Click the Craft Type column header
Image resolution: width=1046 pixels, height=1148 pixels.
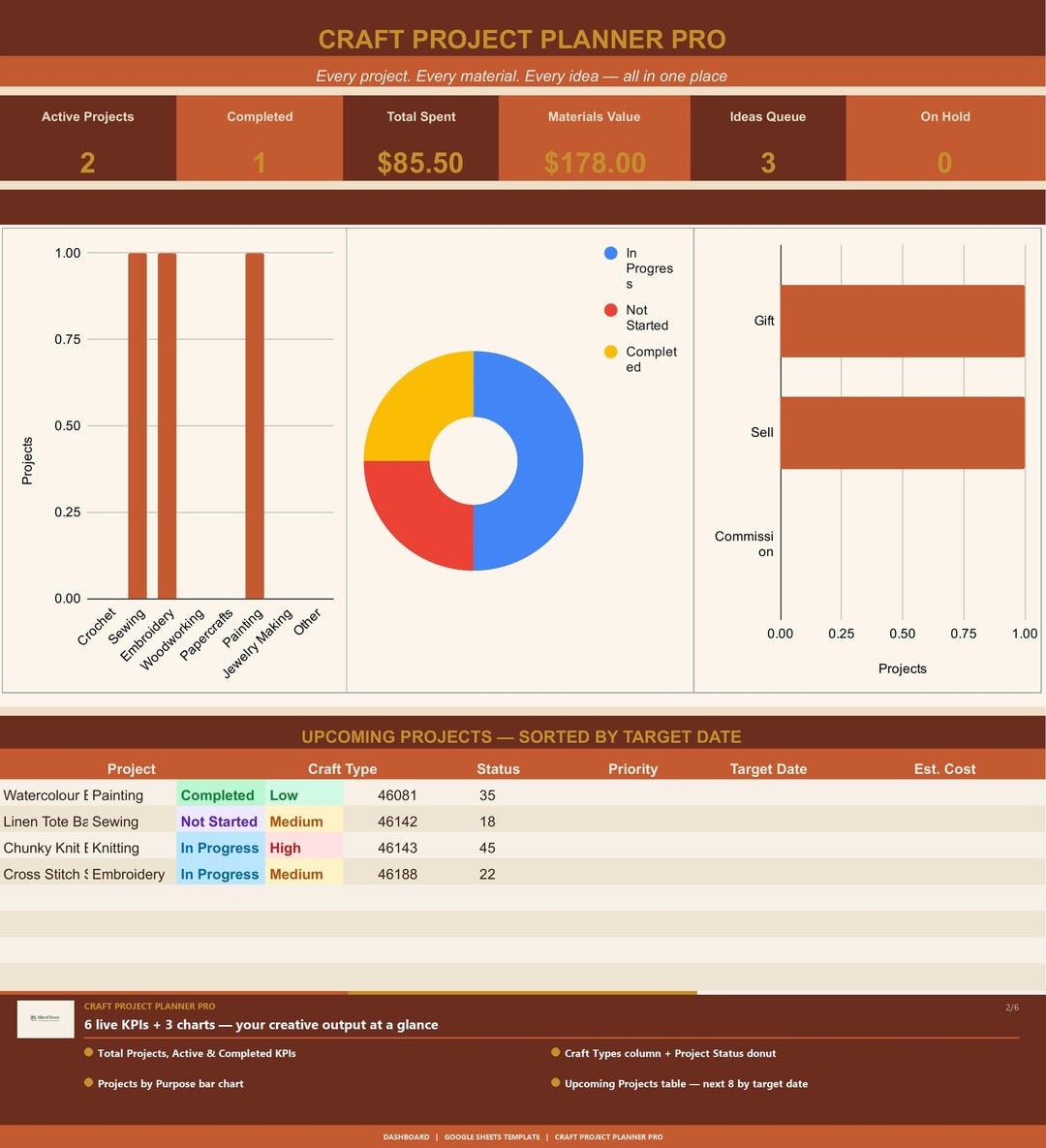[x=342, y=769]
